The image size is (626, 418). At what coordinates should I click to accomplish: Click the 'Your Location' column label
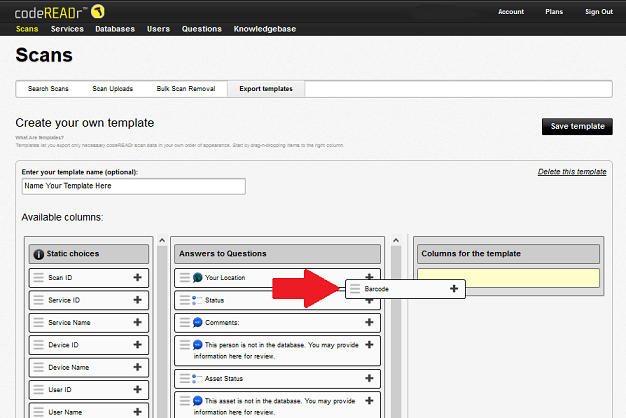point(225,277)
